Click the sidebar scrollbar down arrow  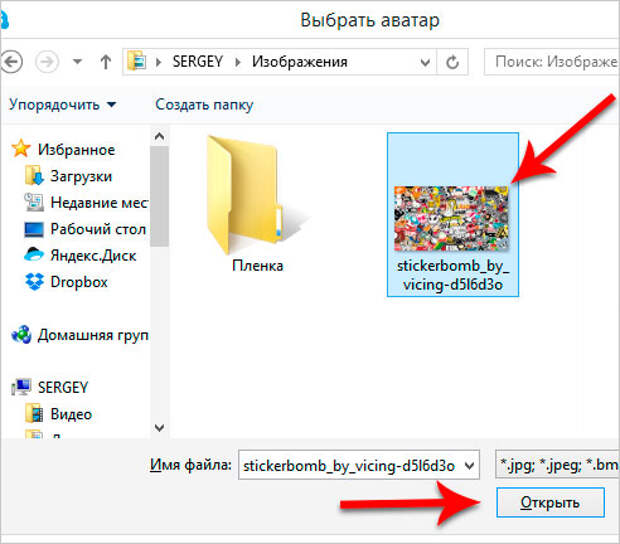(x=159, y=428)
